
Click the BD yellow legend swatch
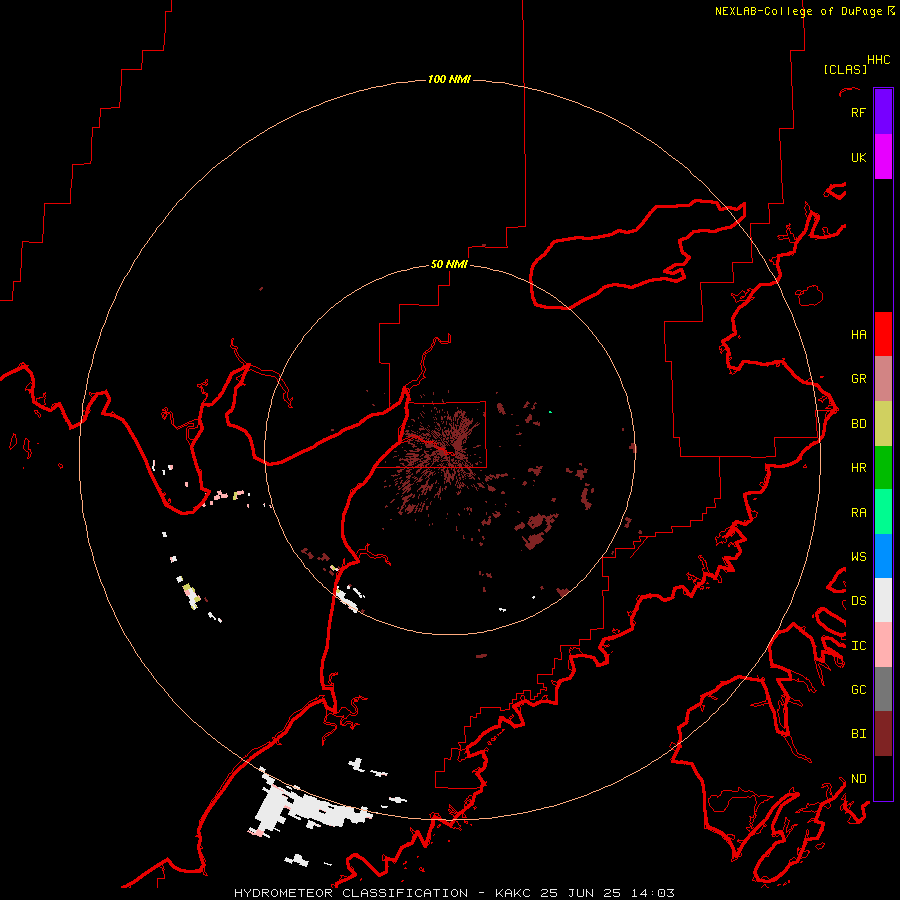883,424
